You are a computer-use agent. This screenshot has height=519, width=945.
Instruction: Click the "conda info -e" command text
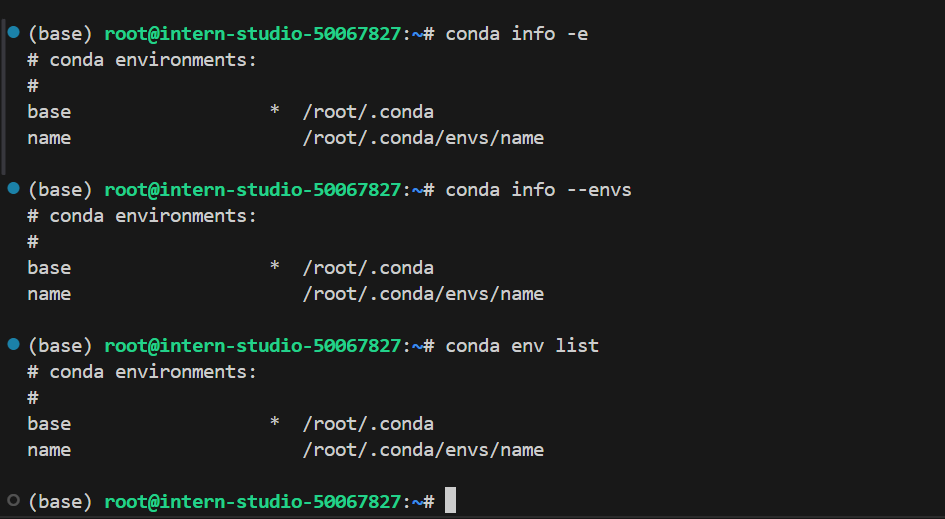517,34
